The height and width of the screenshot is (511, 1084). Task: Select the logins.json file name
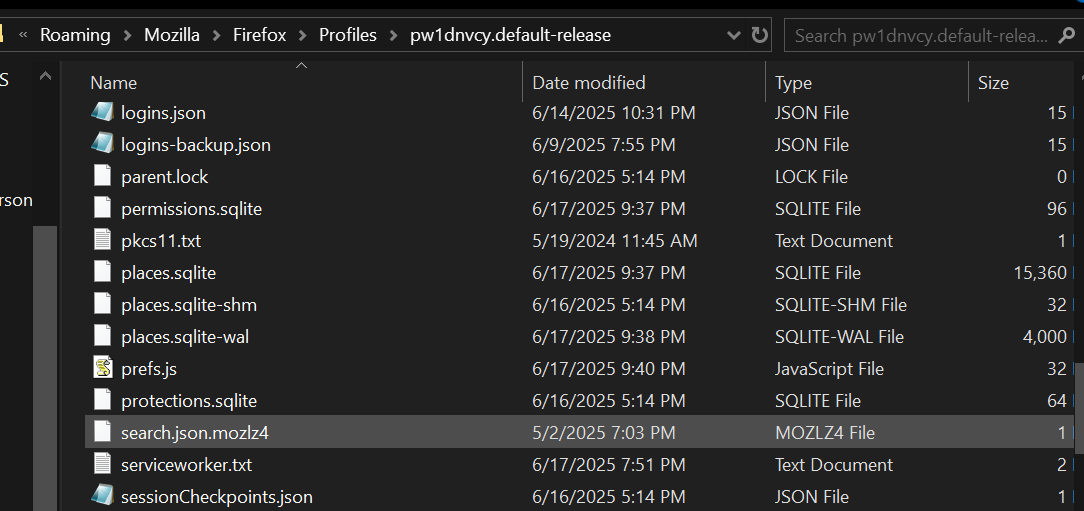pyautogui.click(x=163, y=112)
